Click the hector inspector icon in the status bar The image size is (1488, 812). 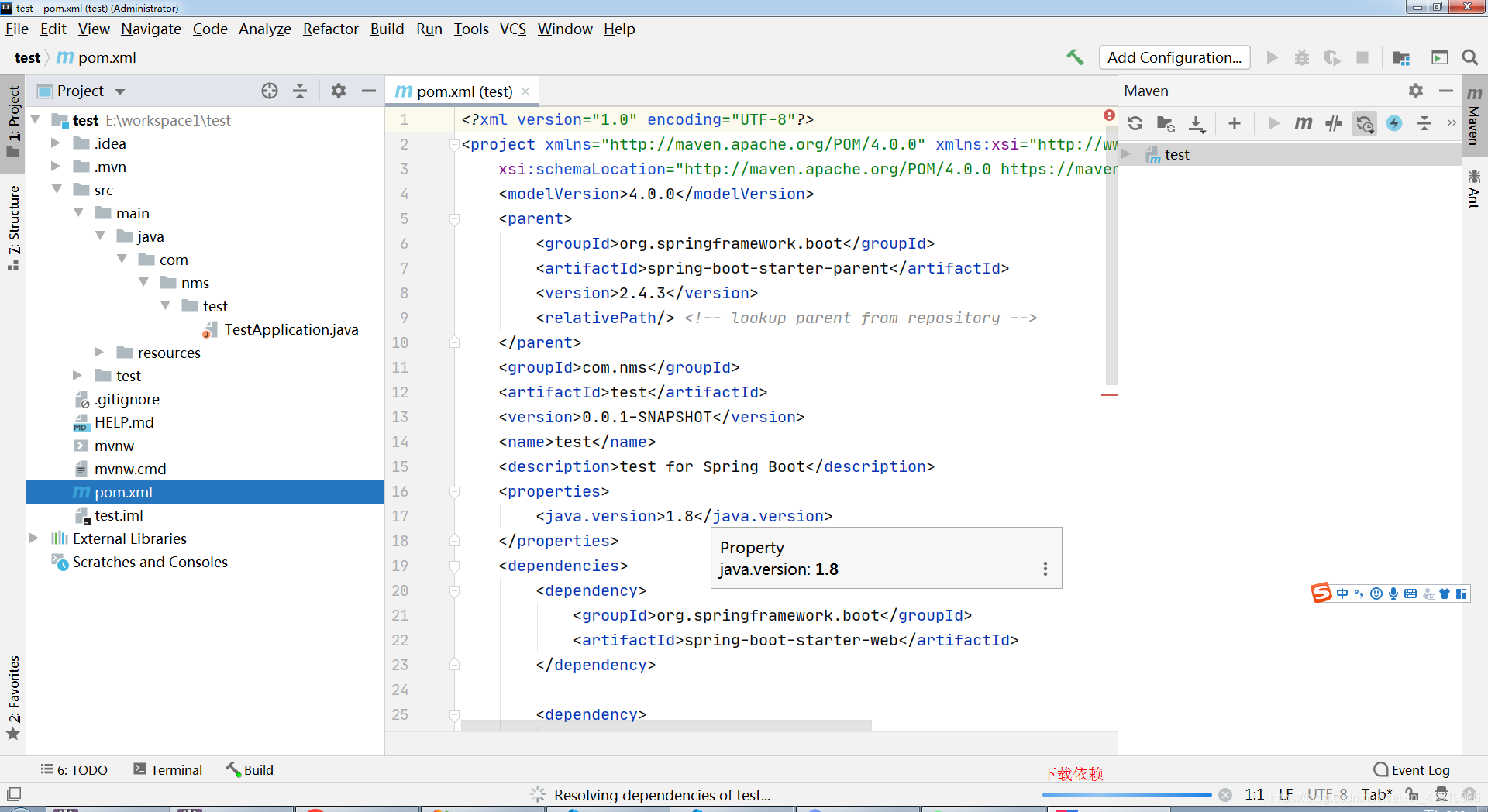tap(1441, 794)
